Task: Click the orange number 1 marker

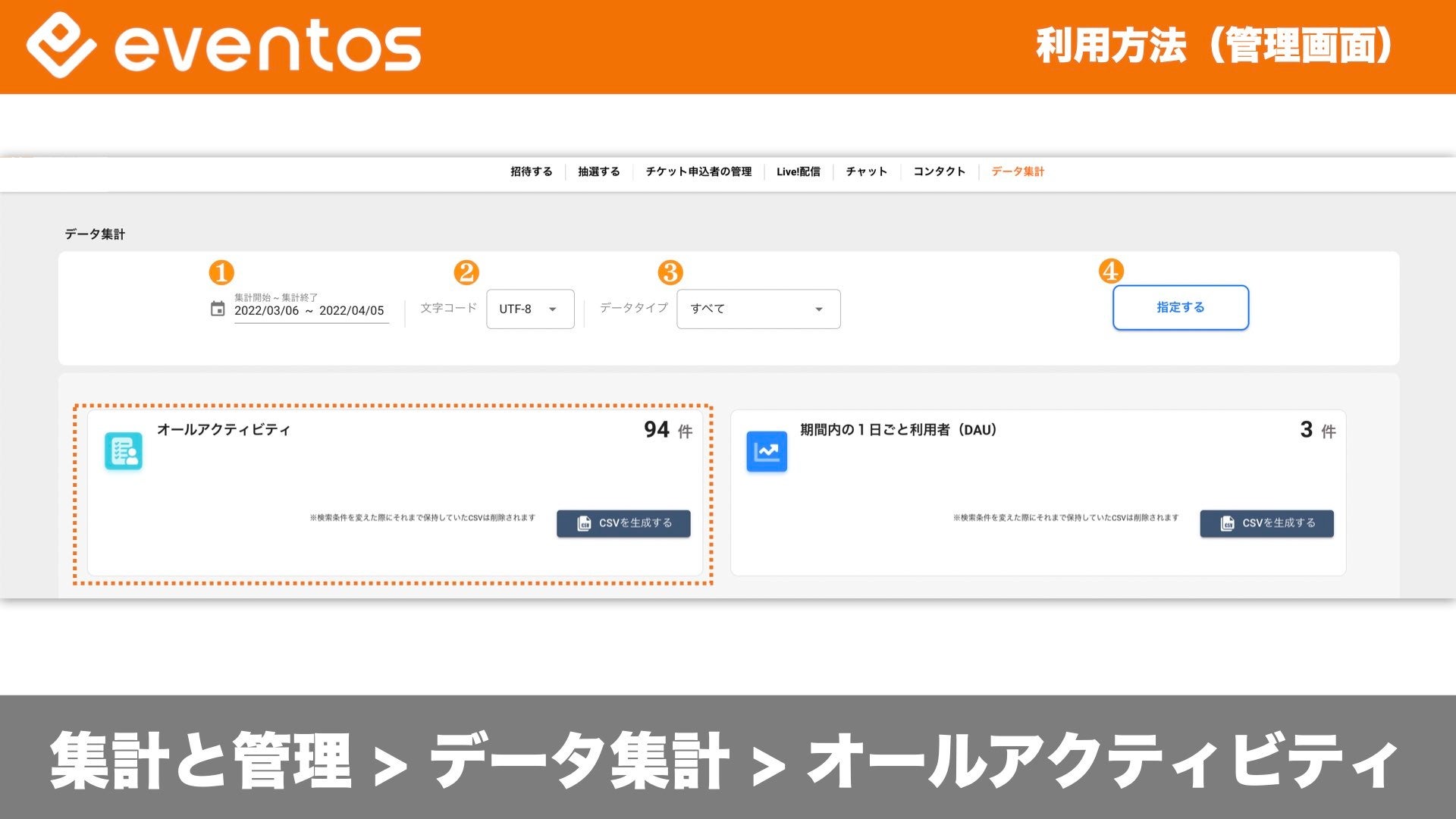Action: (x=221, y=272)
